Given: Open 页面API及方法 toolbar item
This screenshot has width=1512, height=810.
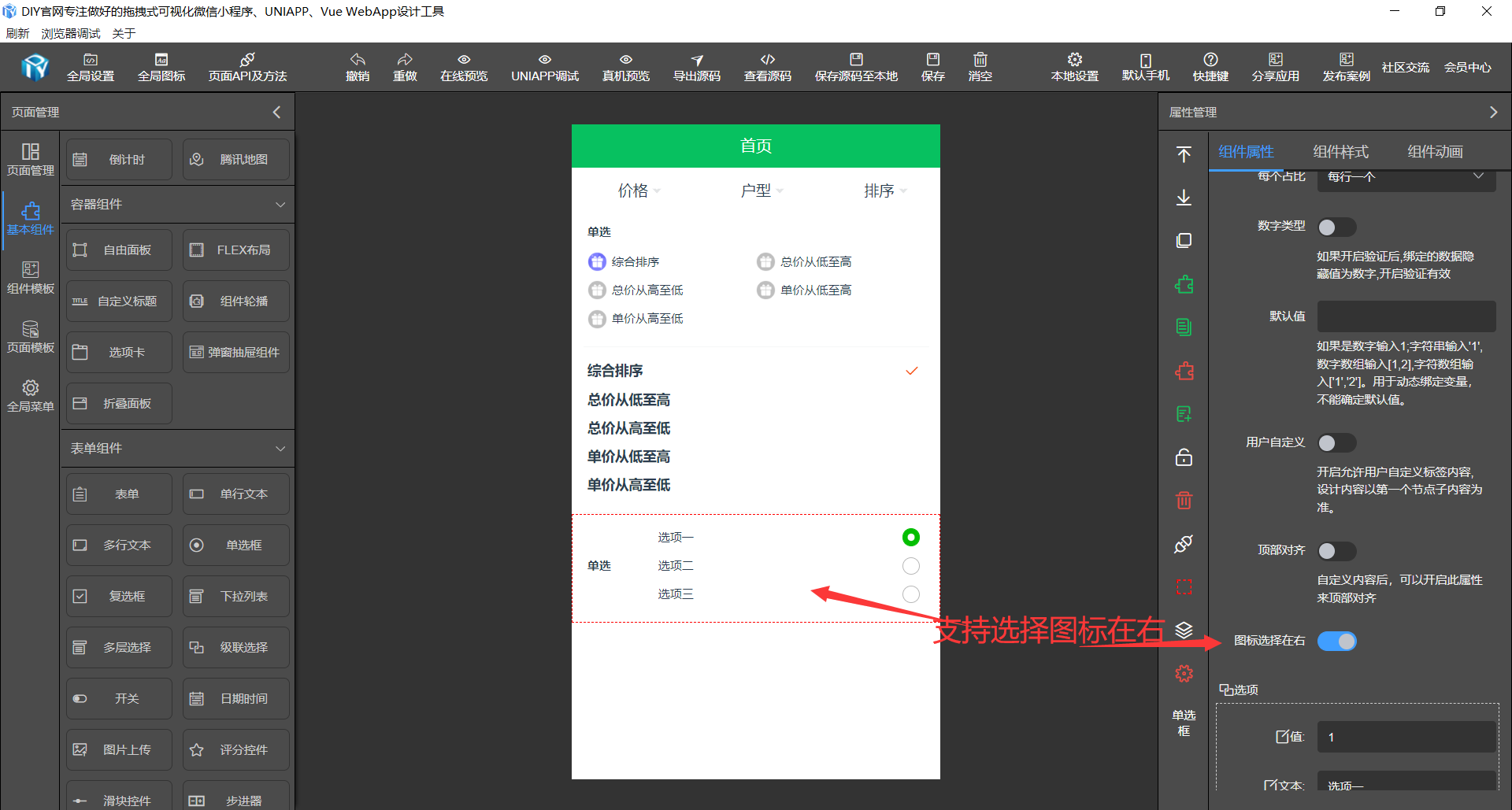Looking at the screenshot, I should tap(247, 68).
